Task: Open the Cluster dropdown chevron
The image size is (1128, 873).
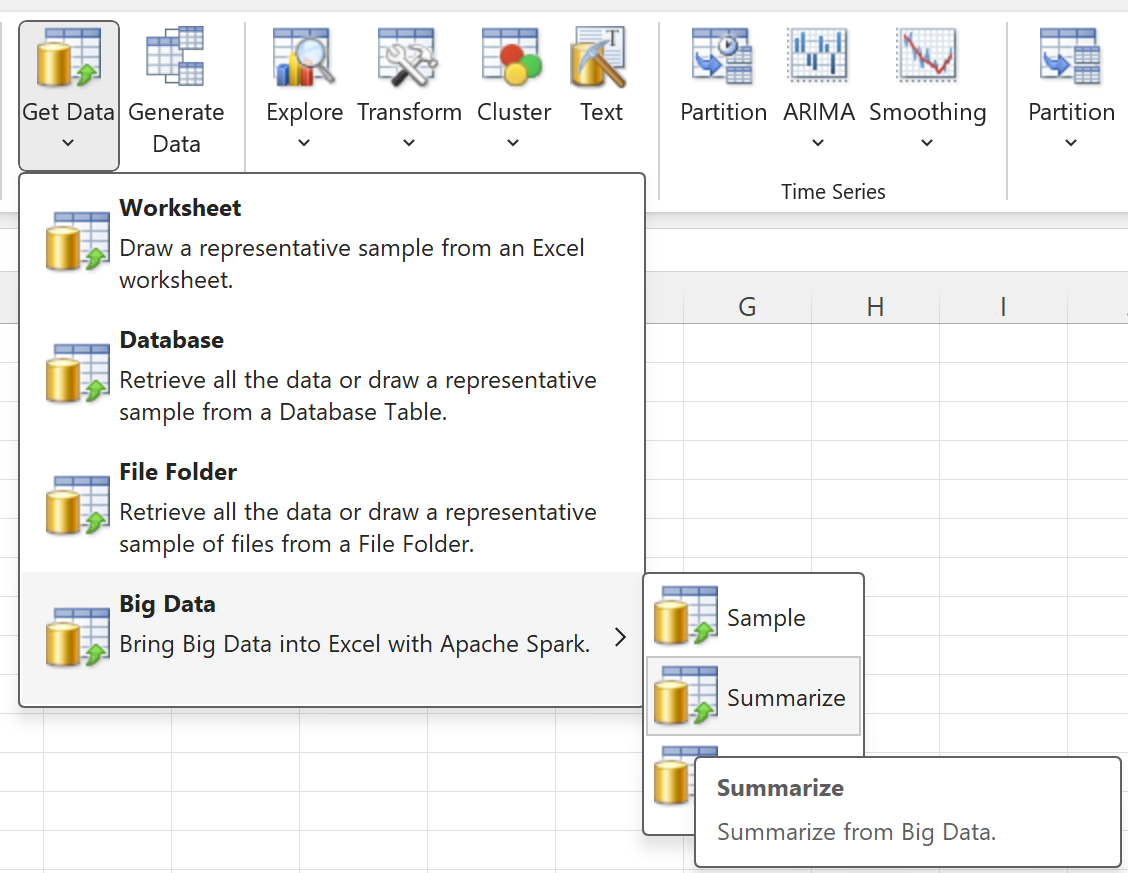Action: tap(513, 143)
